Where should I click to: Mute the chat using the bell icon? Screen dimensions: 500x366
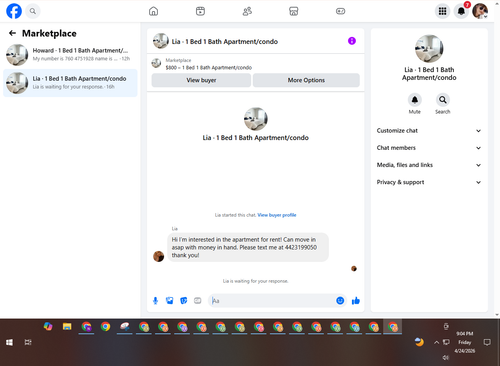[415, 100]
